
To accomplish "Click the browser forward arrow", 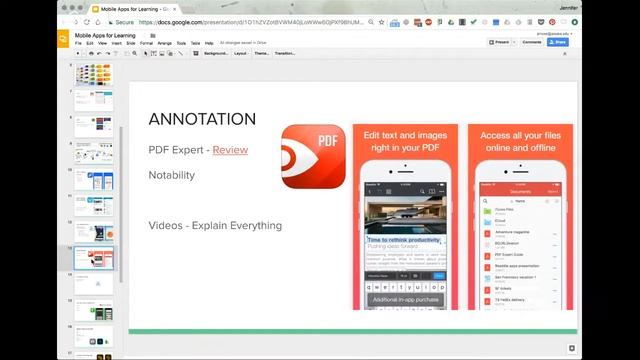I will pyautogui.click(x=76, y=22).
